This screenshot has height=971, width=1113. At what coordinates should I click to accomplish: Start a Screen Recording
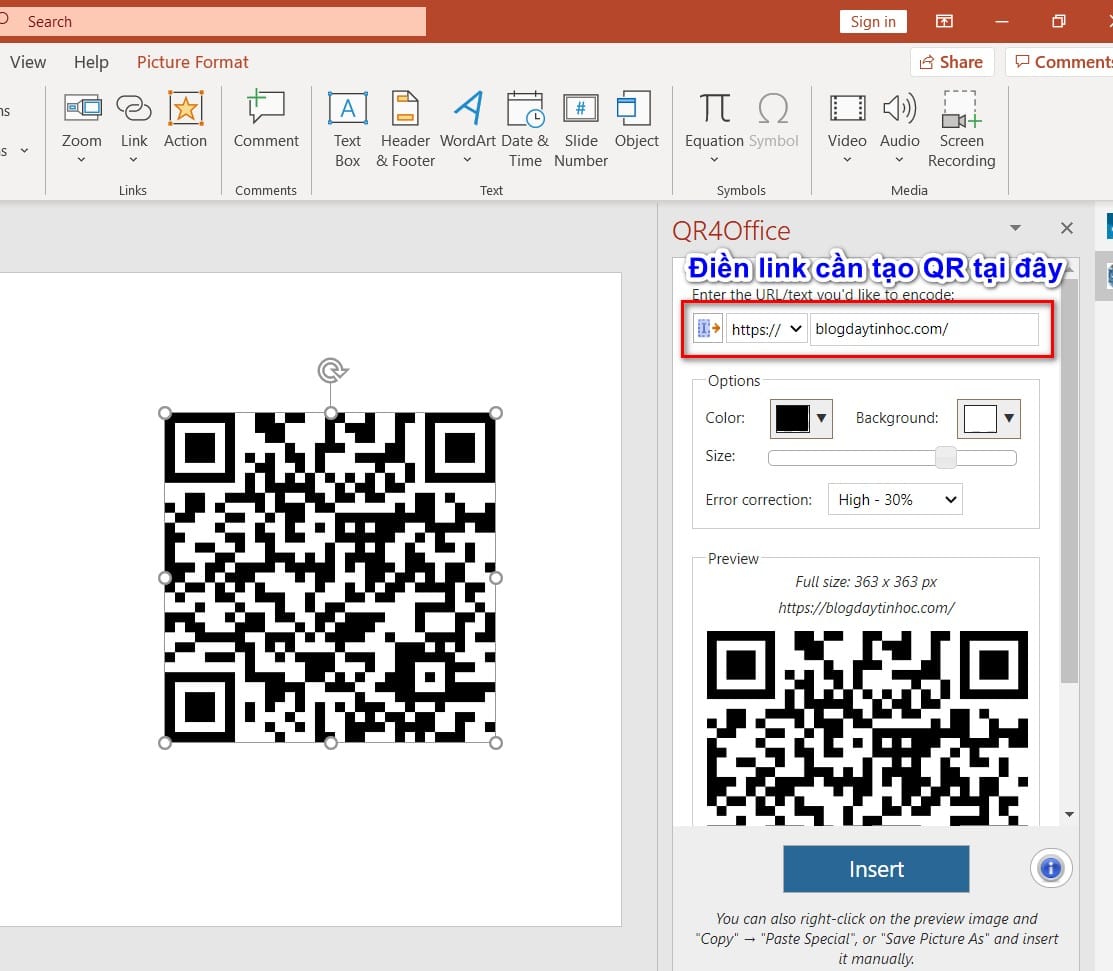(x=960, y=129)
